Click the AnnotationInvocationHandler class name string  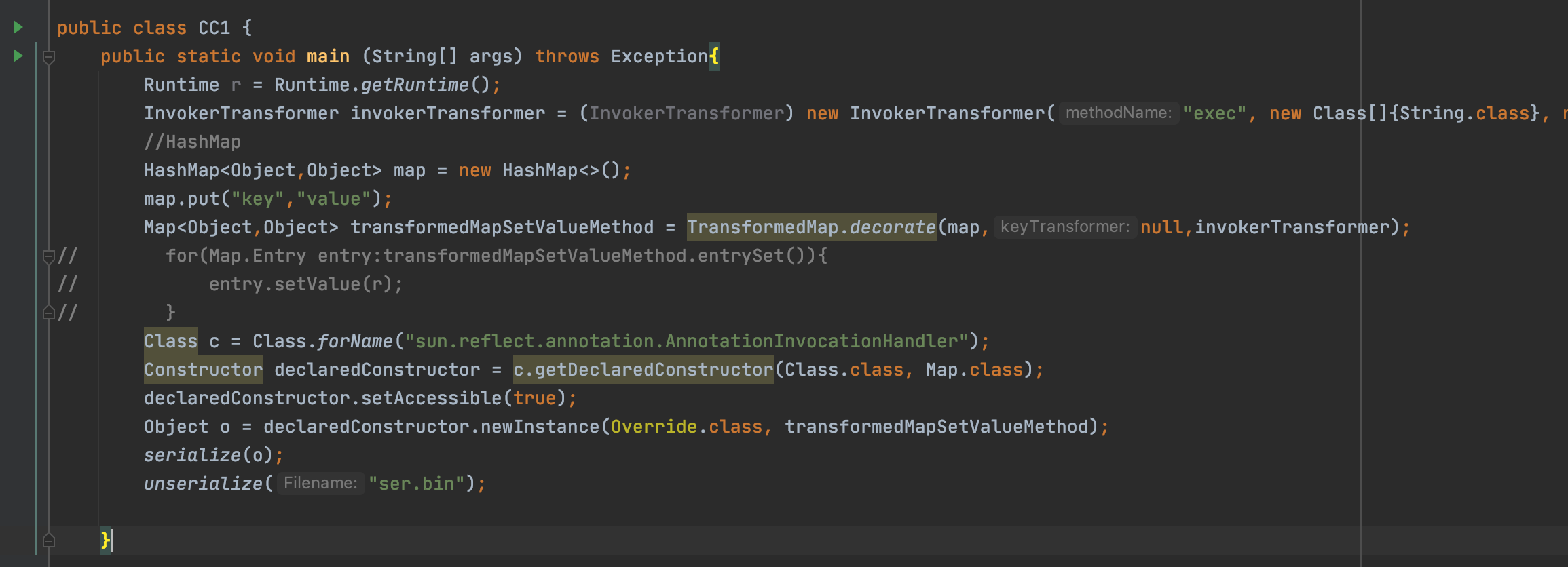(x=686, y=341)
